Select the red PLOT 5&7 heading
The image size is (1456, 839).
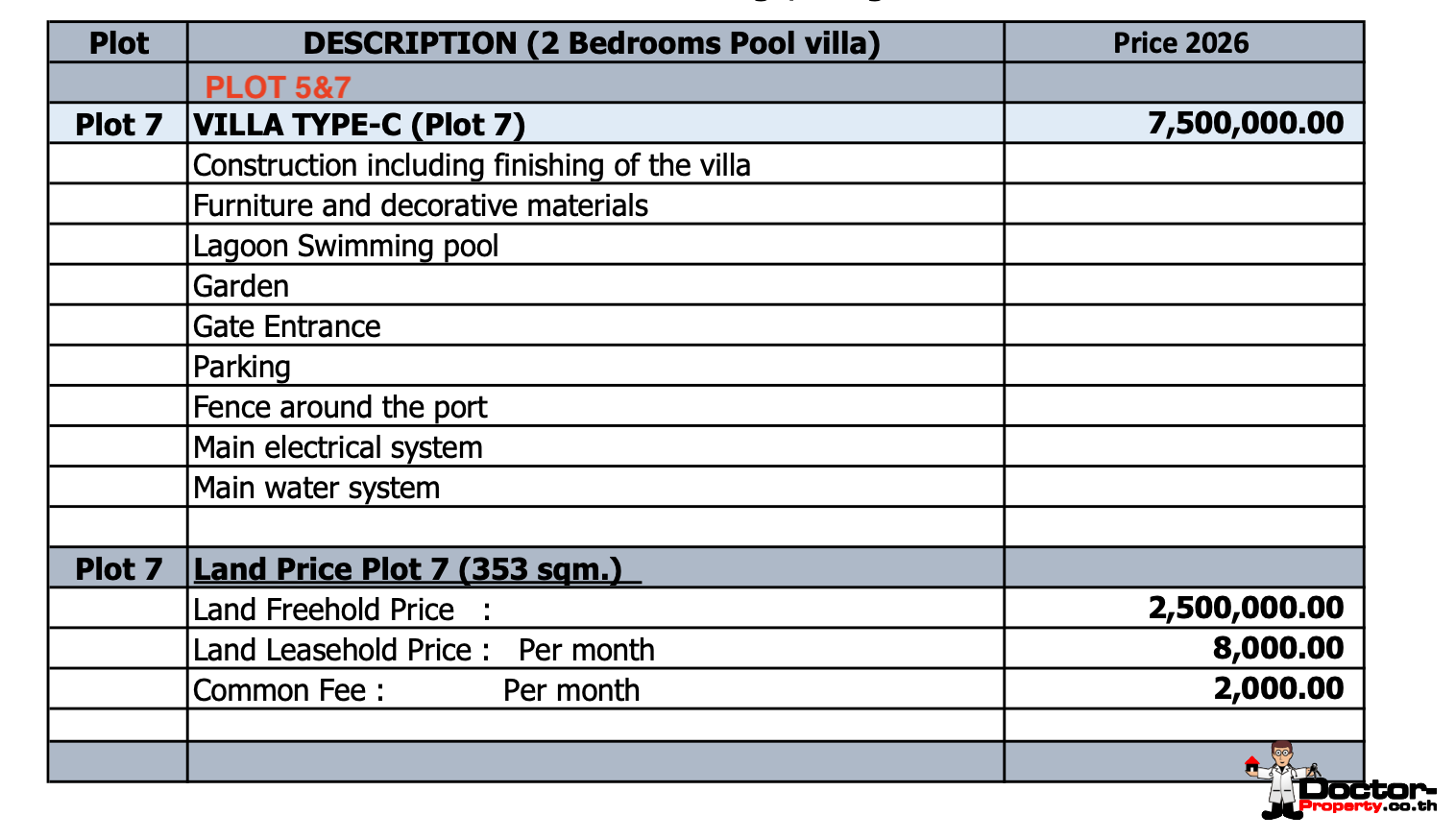tap(278, 87)
